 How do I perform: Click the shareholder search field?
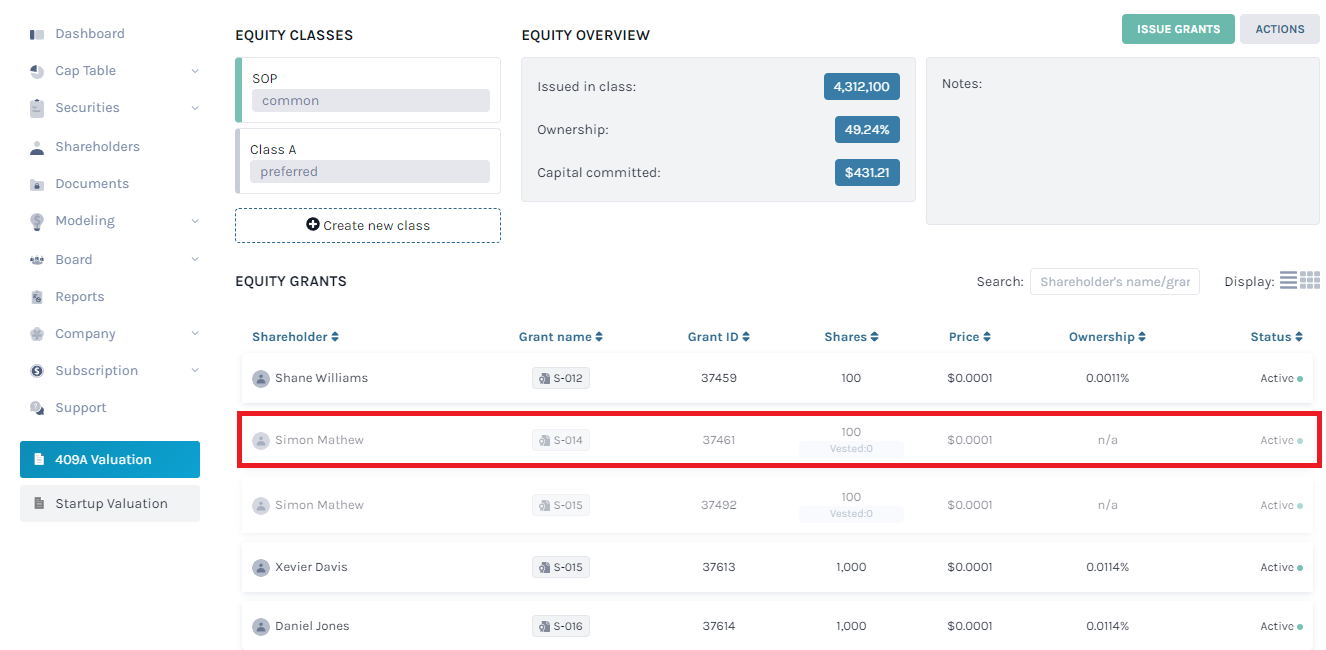pos(1114,281)
